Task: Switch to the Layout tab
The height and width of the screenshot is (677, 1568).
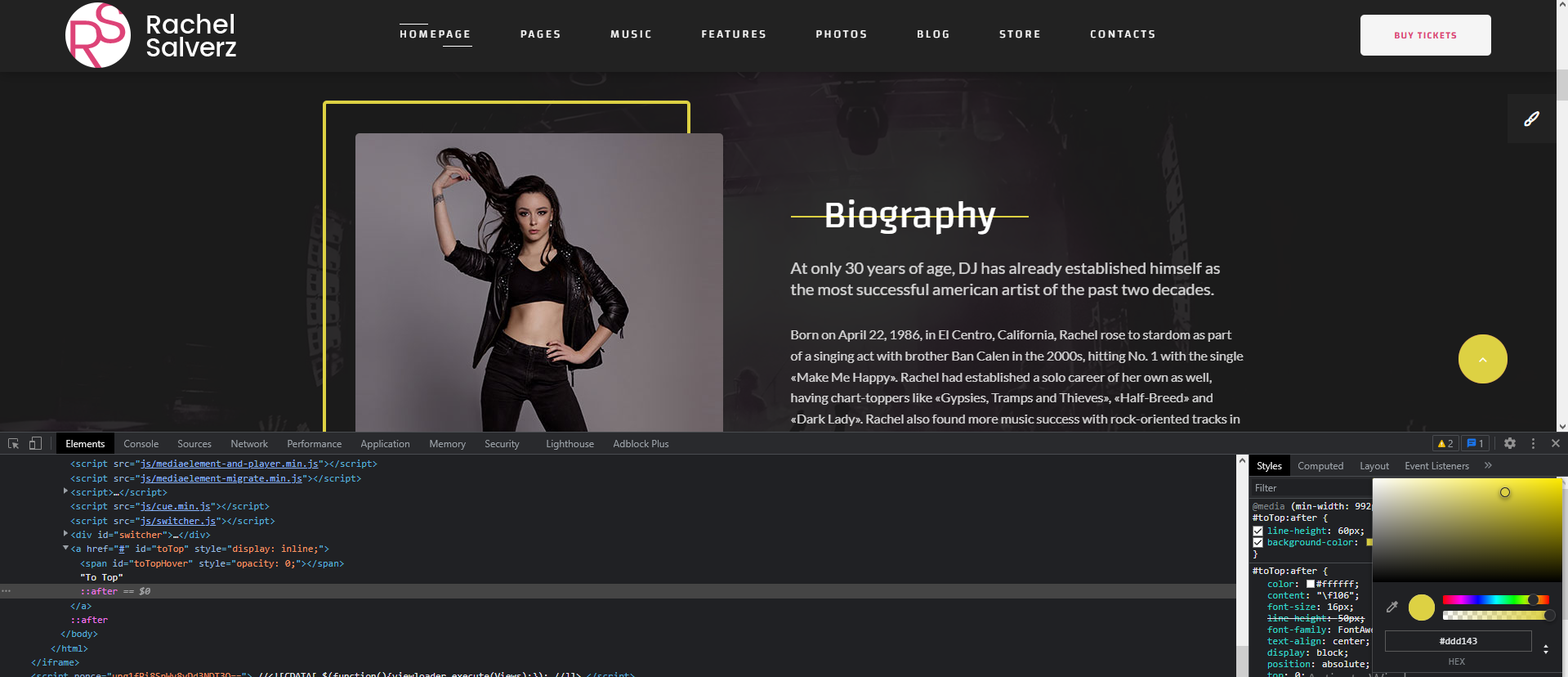Action: click(x=1374, y=466)
